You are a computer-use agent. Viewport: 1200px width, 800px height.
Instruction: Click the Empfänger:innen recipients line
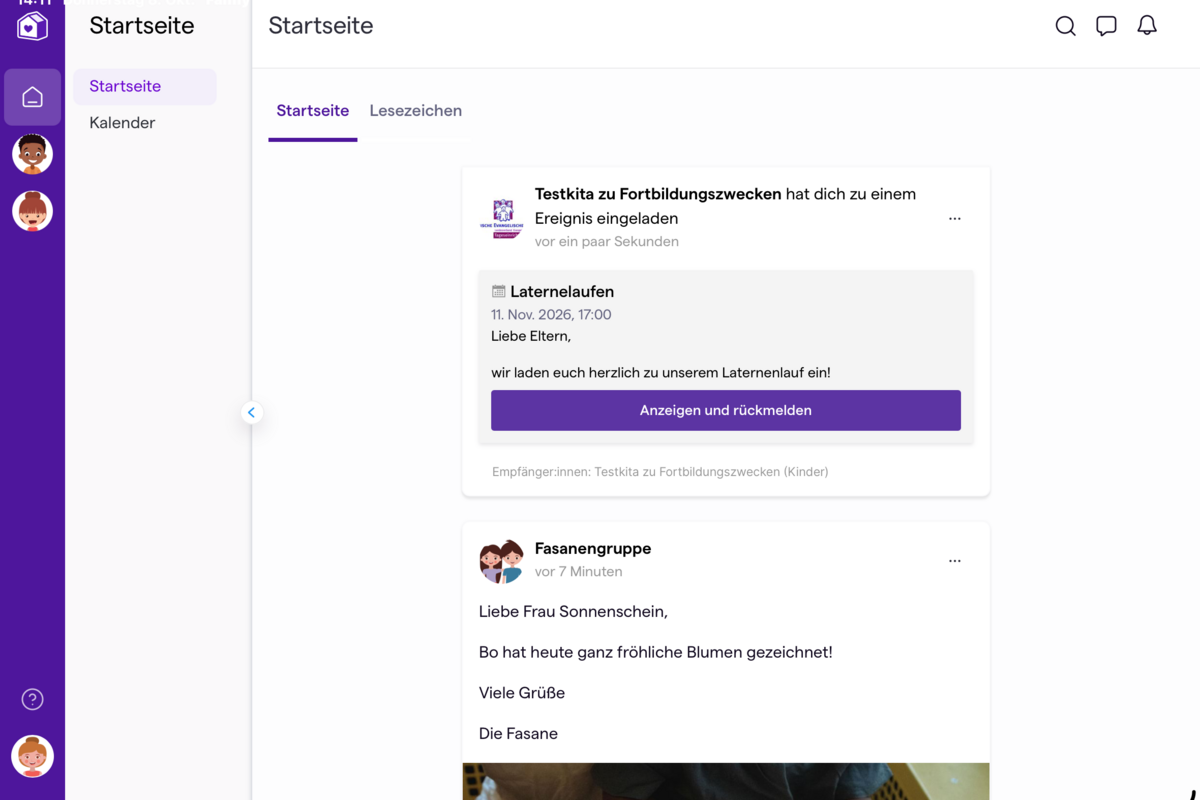click(x=660, y=472)
